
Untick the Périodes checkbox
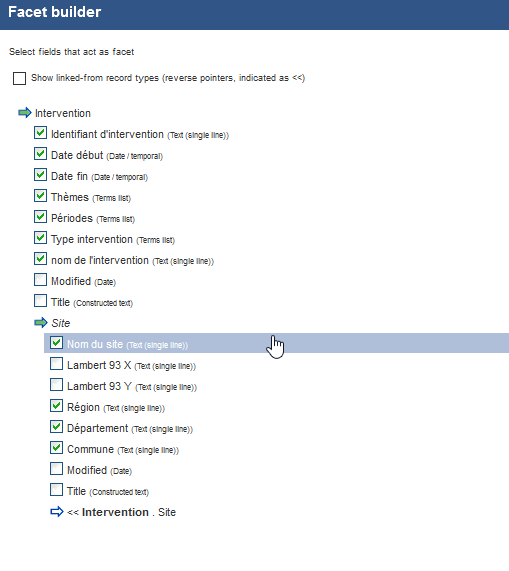point(40,217)
